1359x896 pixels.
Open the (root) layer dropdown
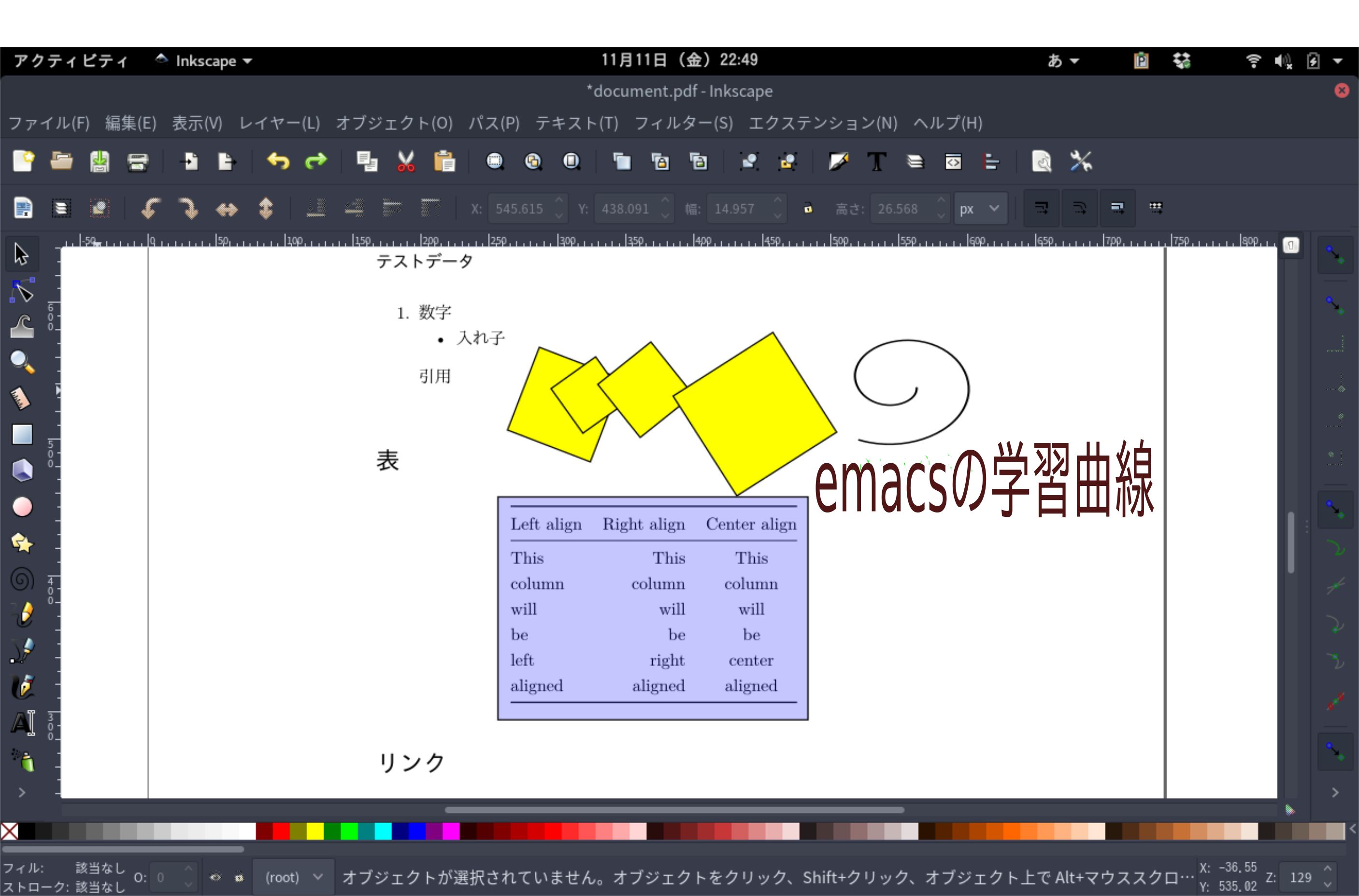click(x=293, y=877)
